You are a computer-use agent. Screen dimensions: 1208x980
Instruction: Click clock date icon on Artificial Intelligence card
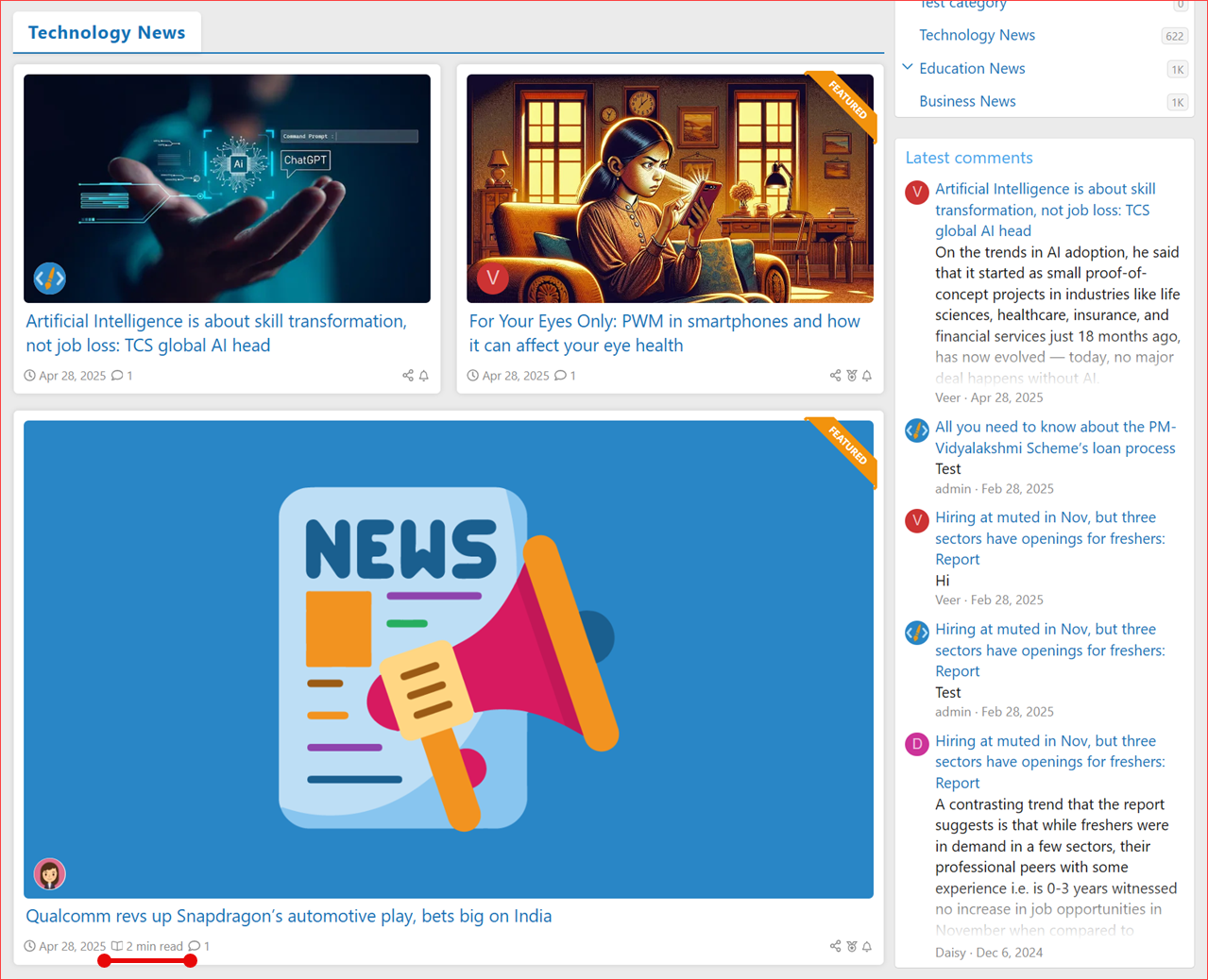[30, 376]
